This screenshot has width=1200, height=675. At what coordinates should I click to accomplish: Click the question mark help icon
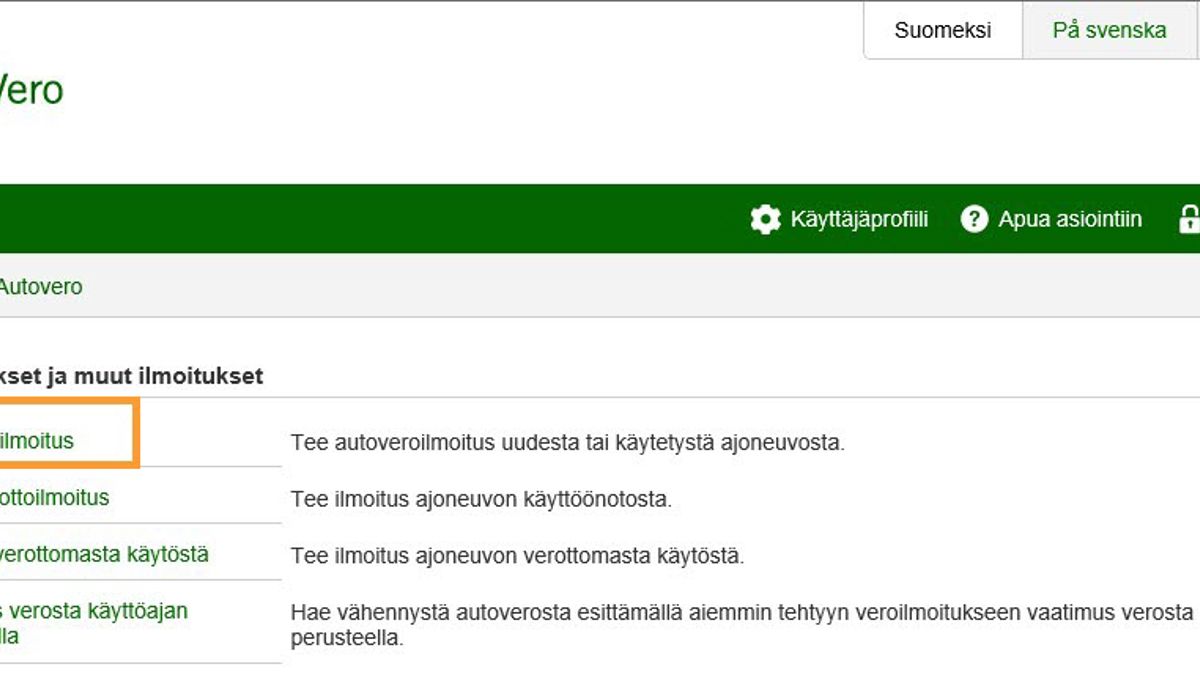[974, 219]
